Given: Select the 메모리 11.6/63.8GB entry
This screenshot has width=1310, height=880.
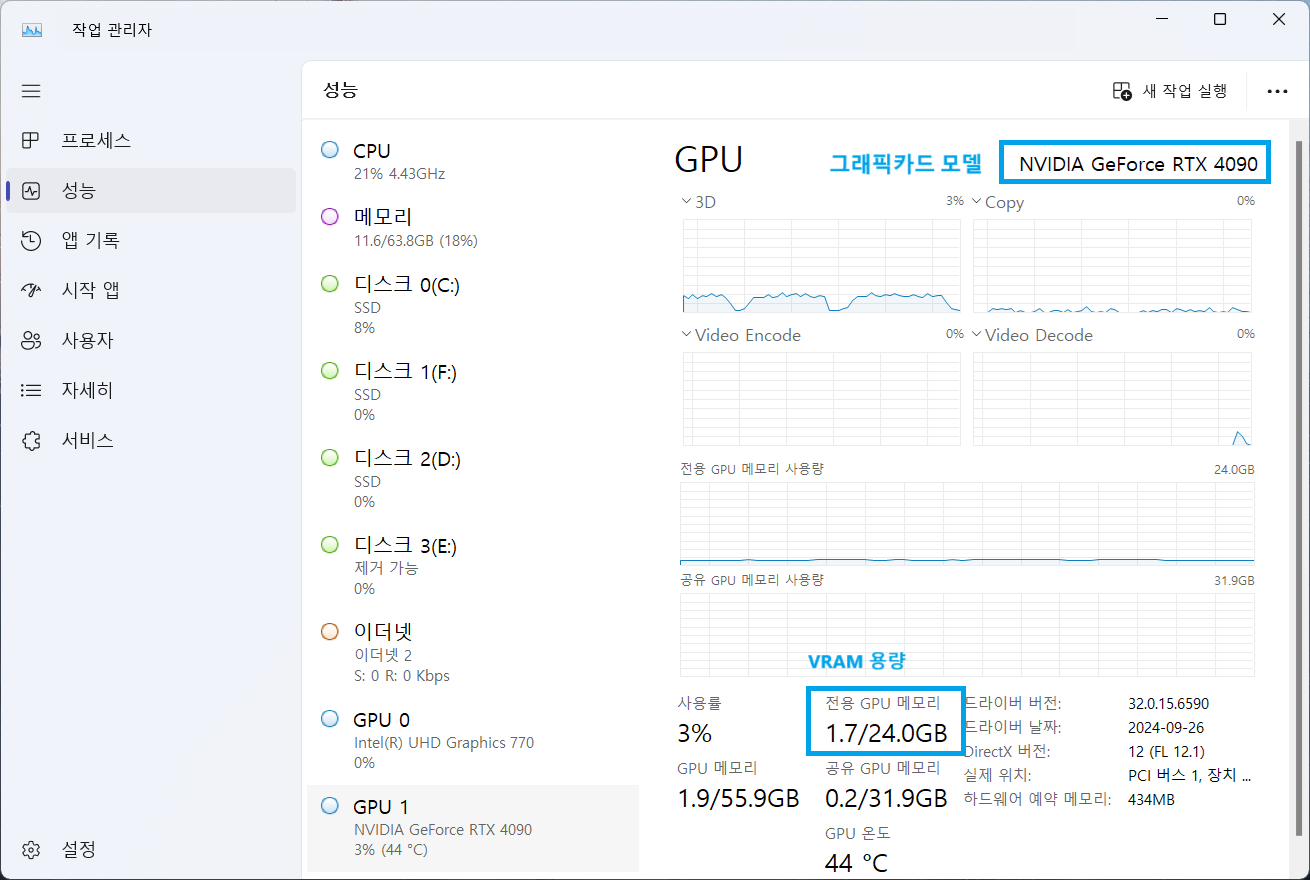Looking at the screenshot, I should pyautogui.click(x=473, y=228).
